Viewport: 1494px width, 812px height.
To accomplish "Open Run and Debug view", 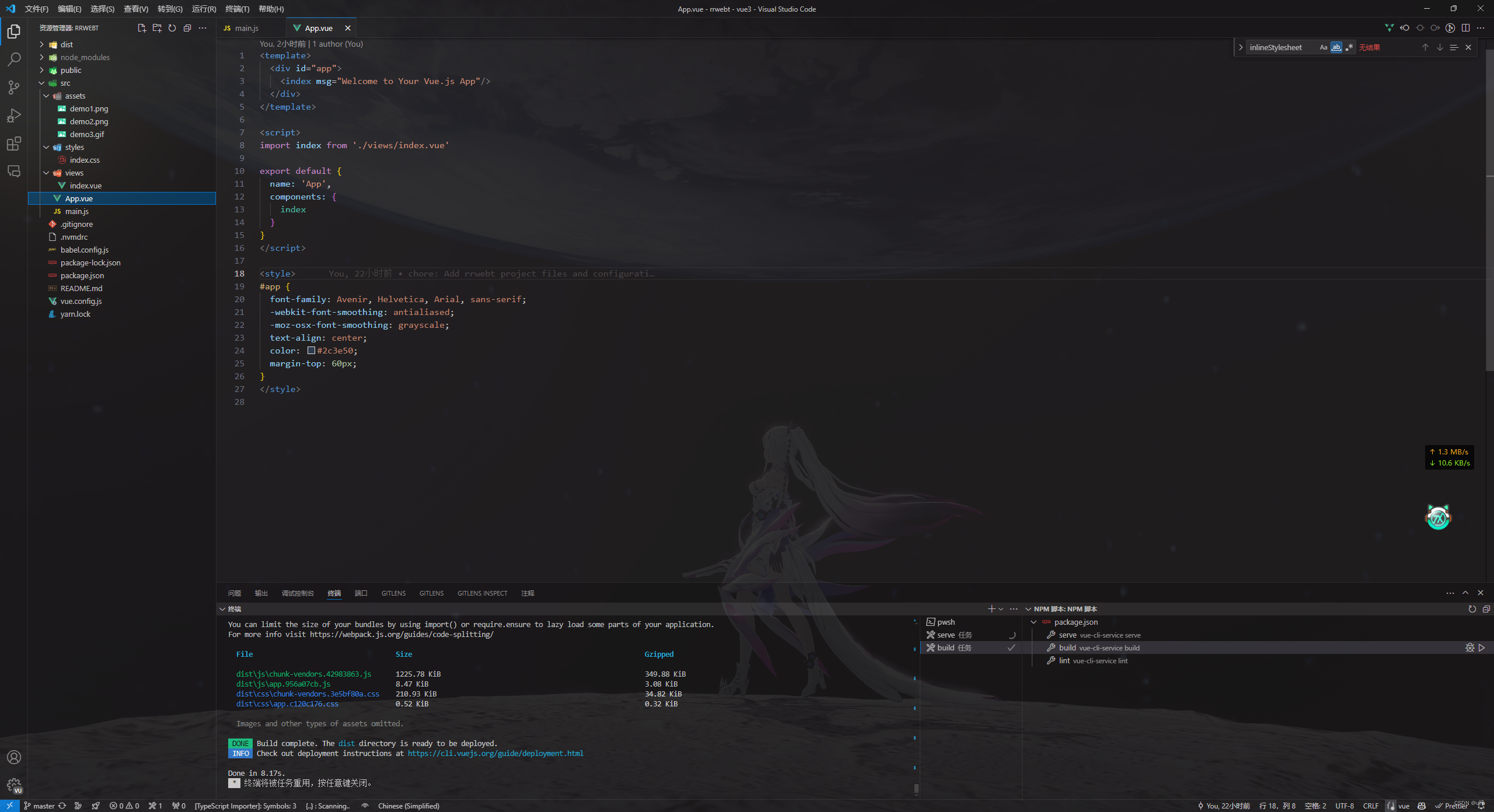I will click(14, 116).
